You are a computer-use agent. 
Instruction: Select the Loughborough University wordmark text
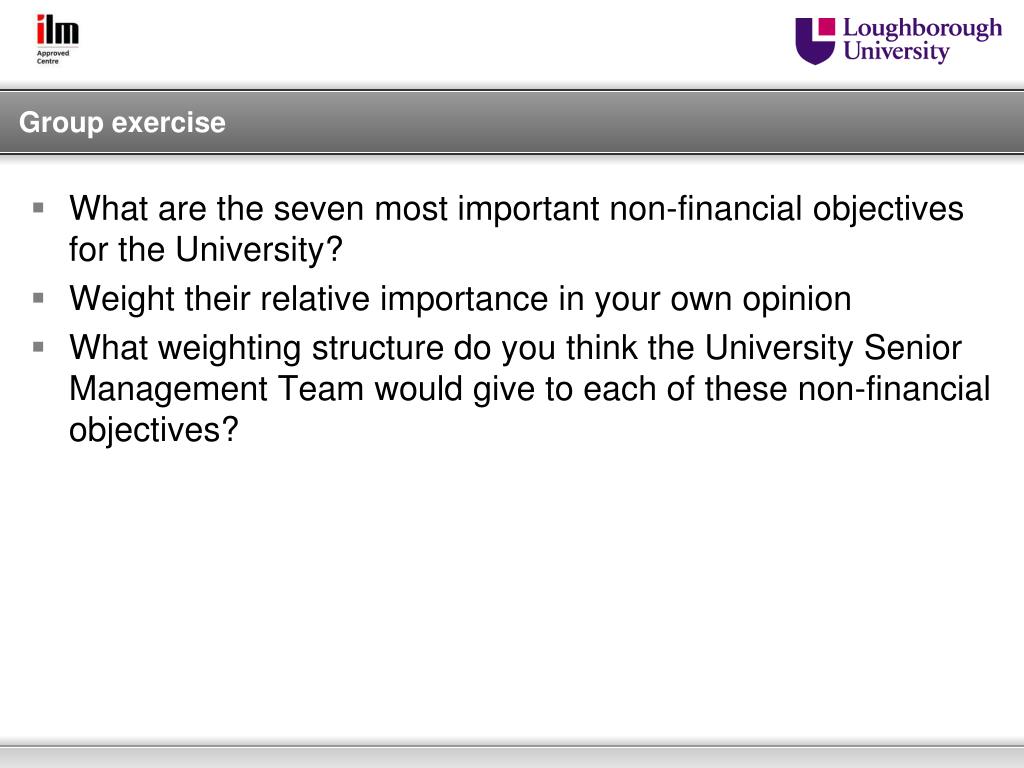pos(922,40)
